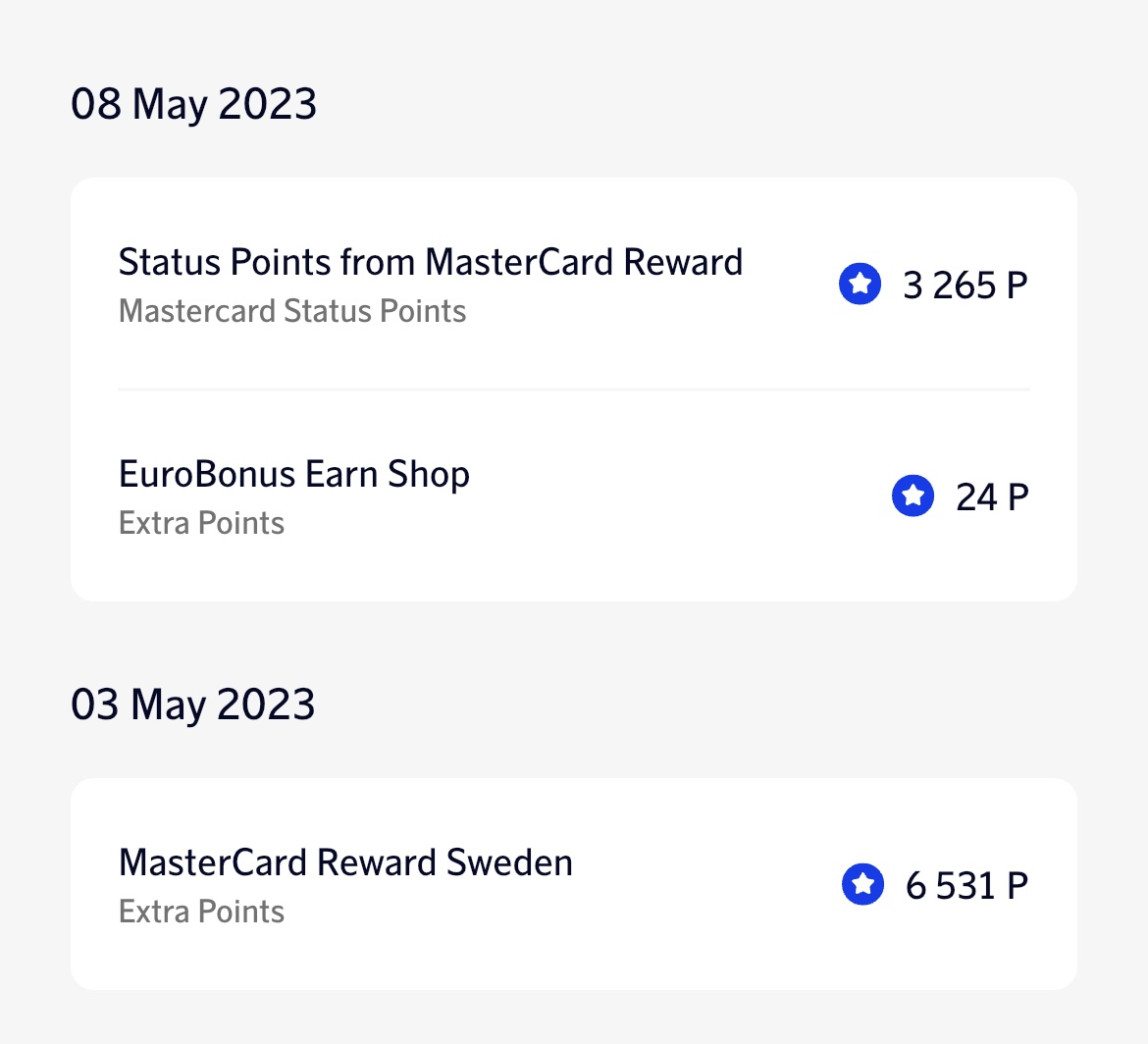1148x1044 pixels.
Task: Click the 03 May 2023 date heading
Action: point(193,705)
